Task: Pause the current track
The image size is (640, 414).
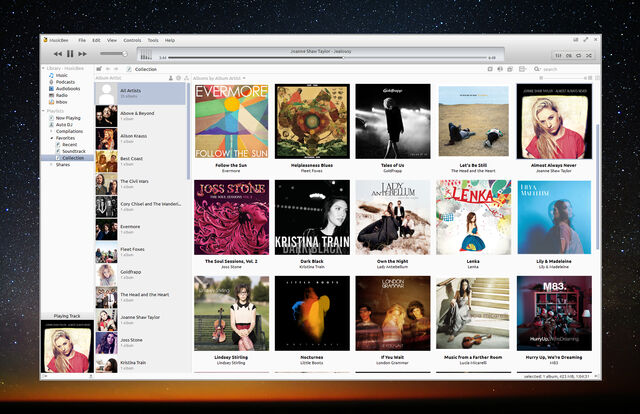Action: [x=70, y=53]
